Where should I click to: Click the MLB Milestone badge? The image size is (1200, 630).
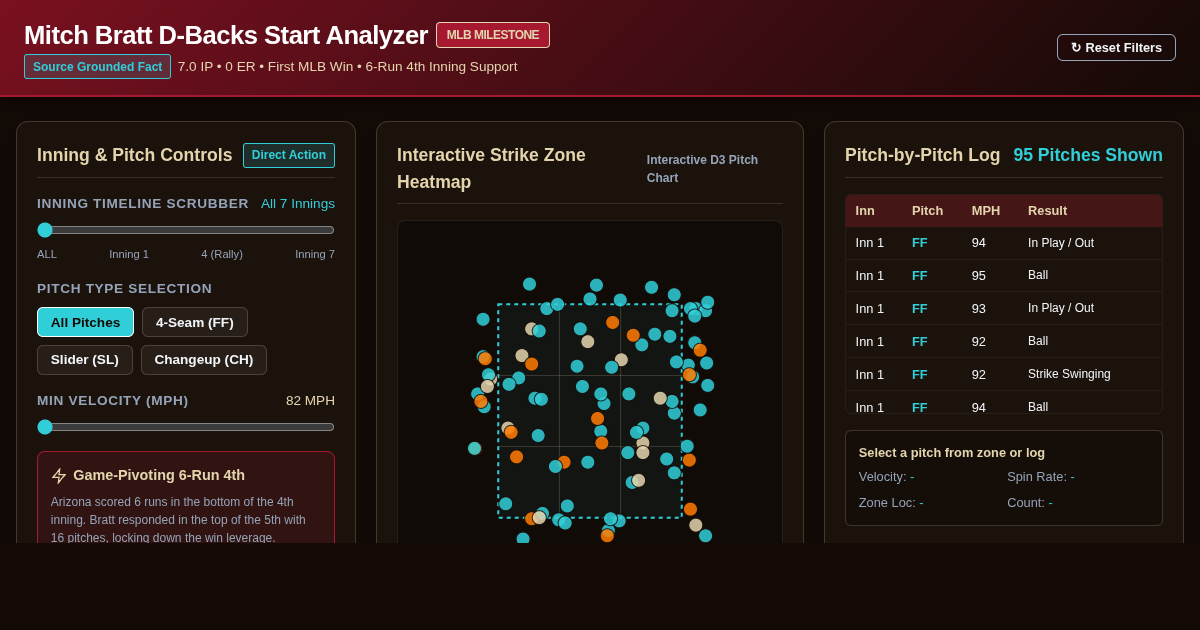493,35
